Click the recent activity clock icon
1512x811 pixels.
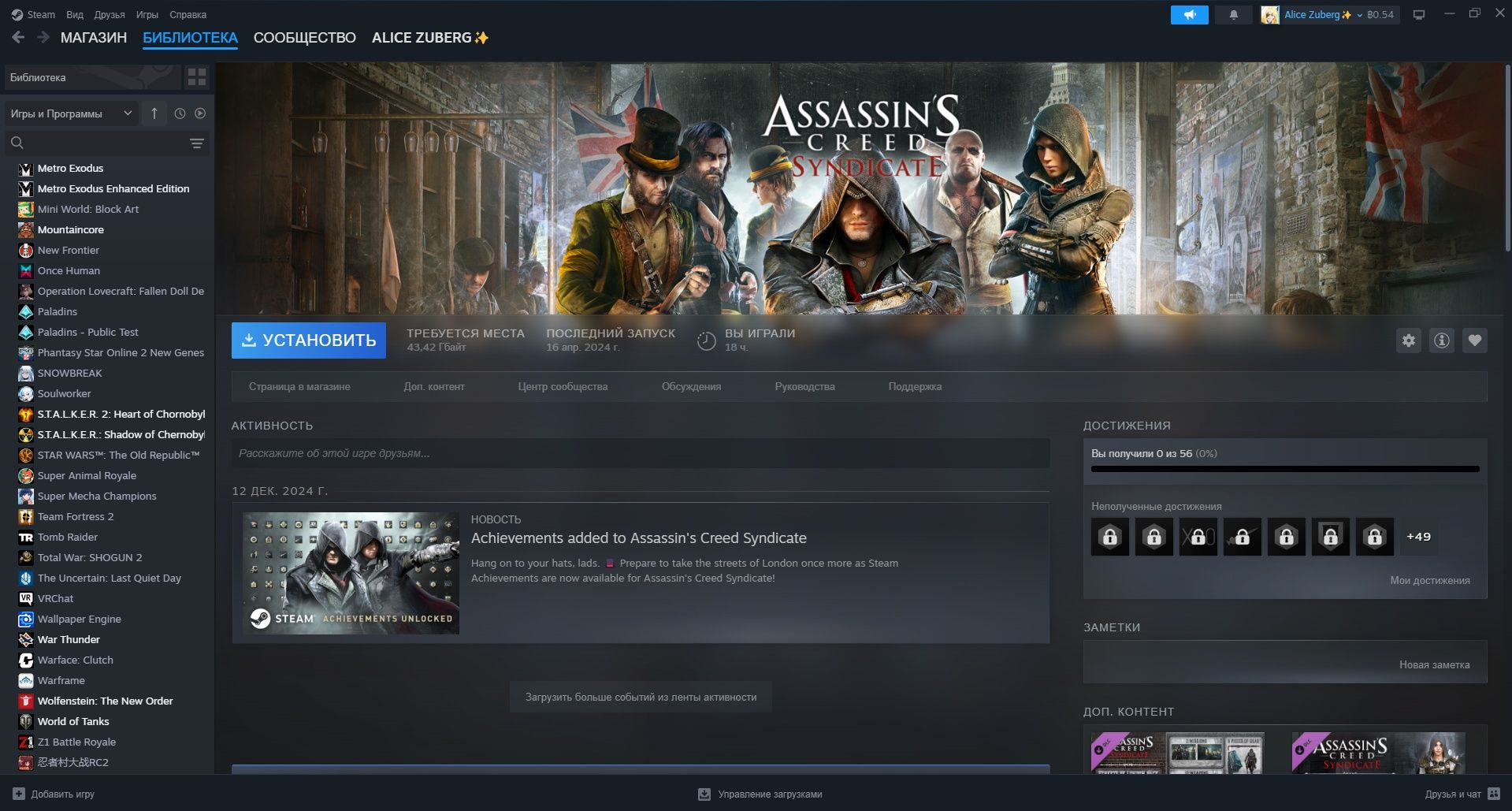[180, 113]
